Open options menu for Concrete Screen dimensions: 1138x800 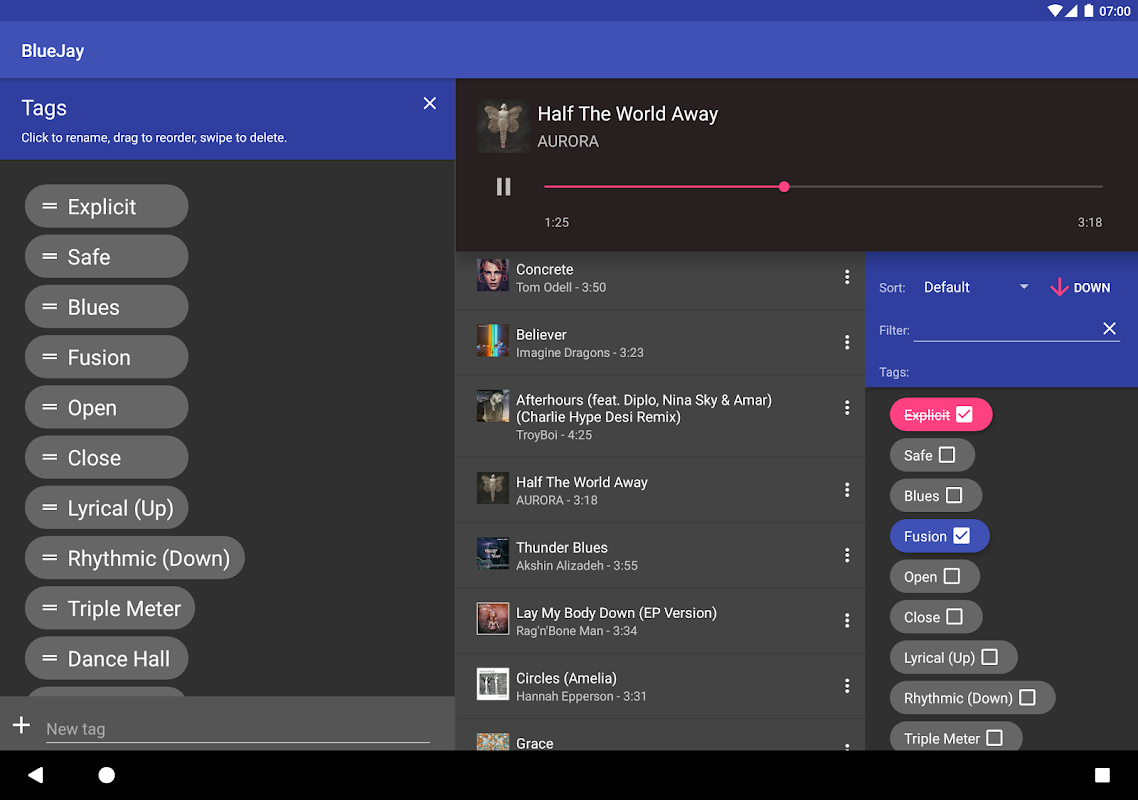tap(847, 277)
